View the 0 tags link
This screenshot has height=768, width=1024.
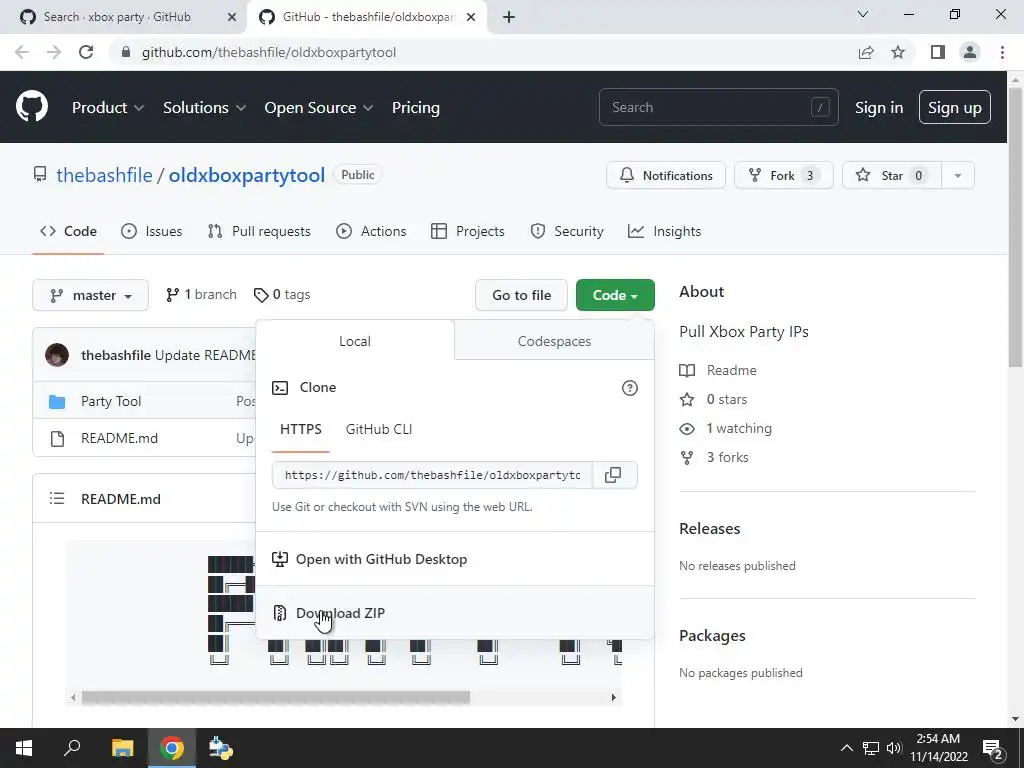282,295
